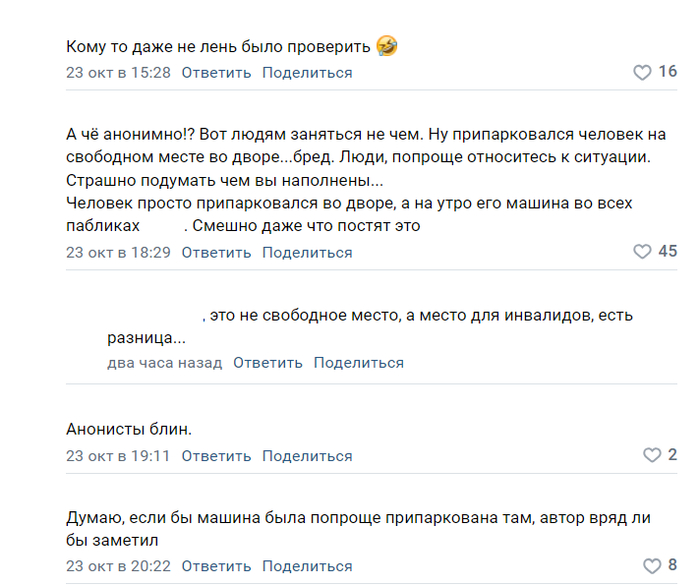Open the 'два часа назад' timestamp
The height and width of the screenshot is (585, 700).
164,363
